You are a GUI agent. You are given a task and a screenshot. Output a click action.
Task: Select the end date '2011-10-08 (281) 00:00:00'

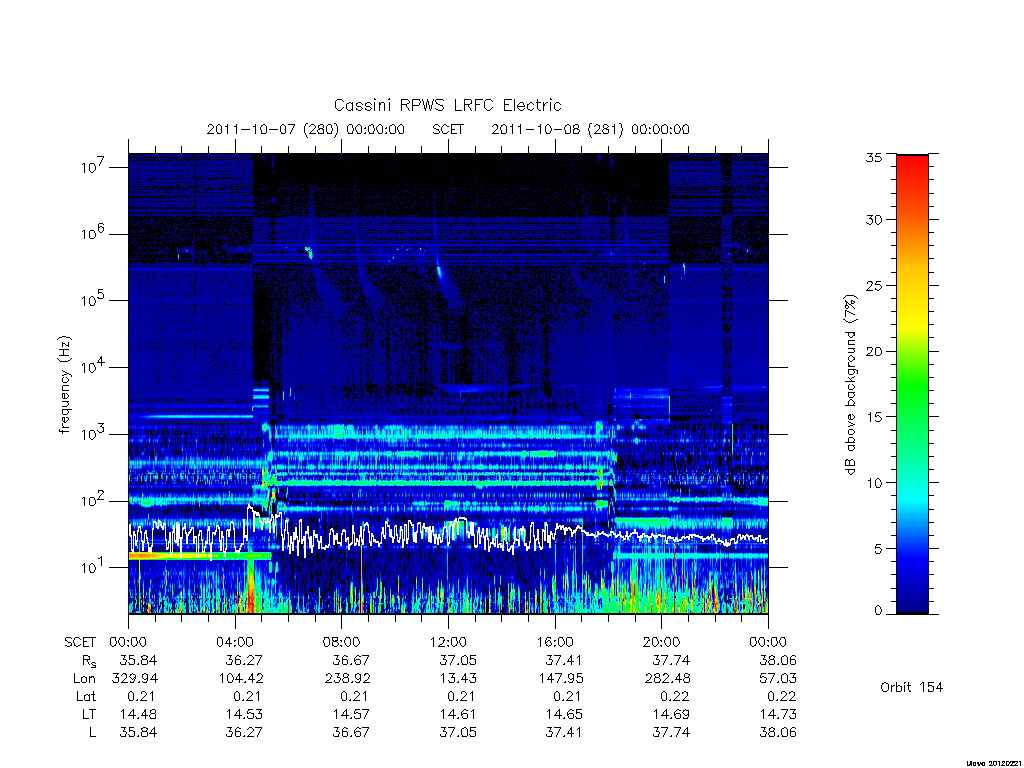coord(590,129)
